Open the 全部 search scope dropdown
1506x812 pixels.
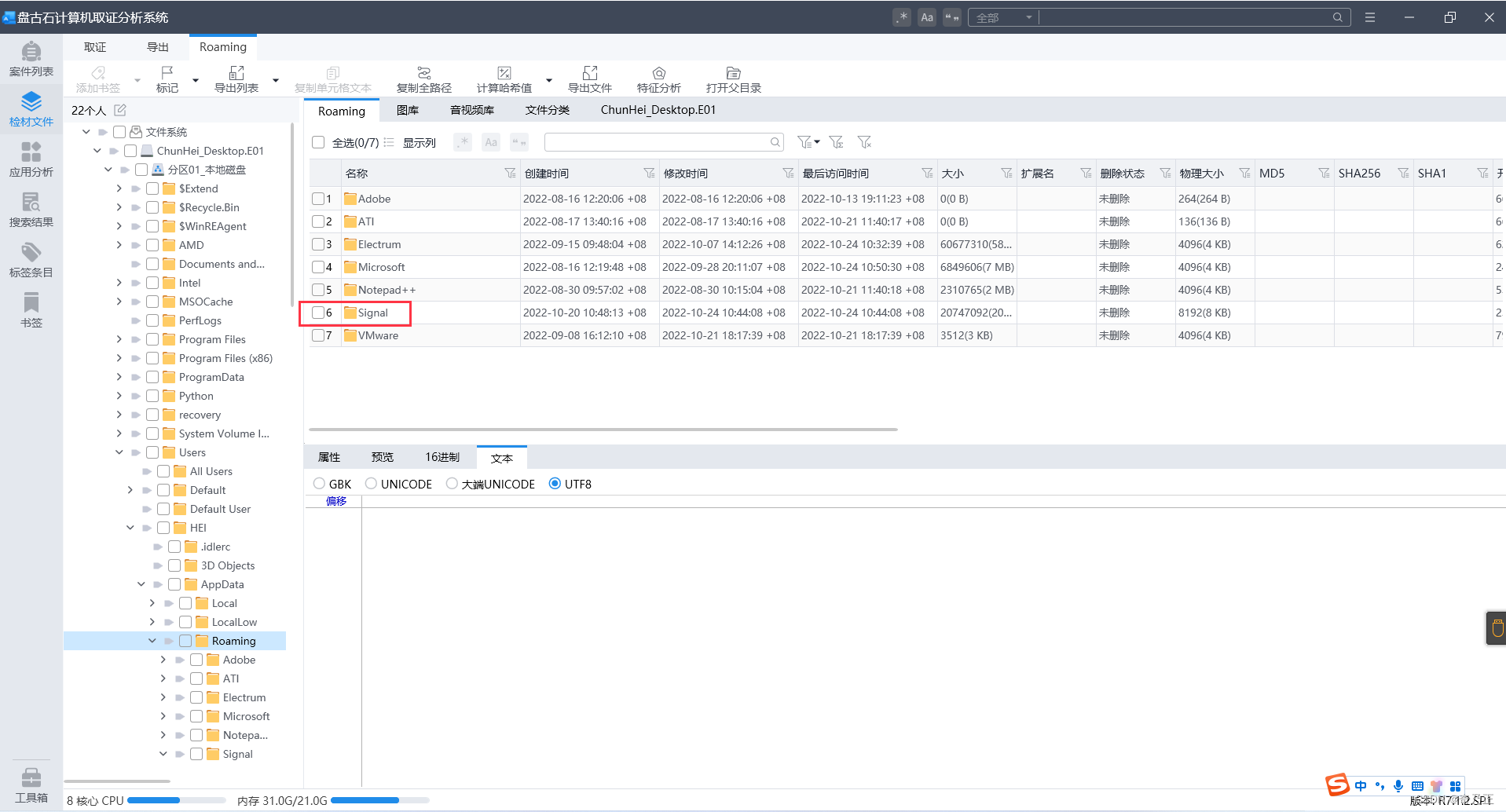pos(1003,17)
